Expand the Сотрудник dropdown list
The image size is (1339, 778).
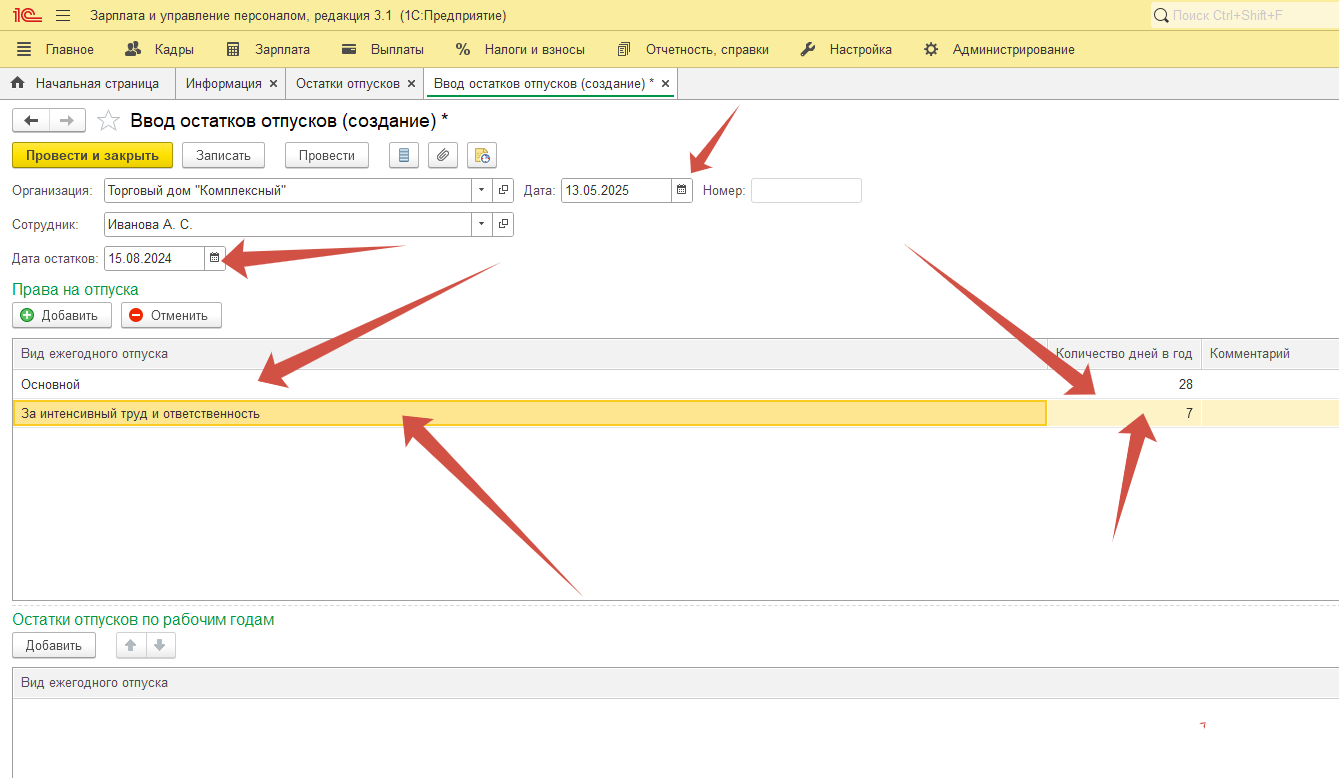point(482,225)
